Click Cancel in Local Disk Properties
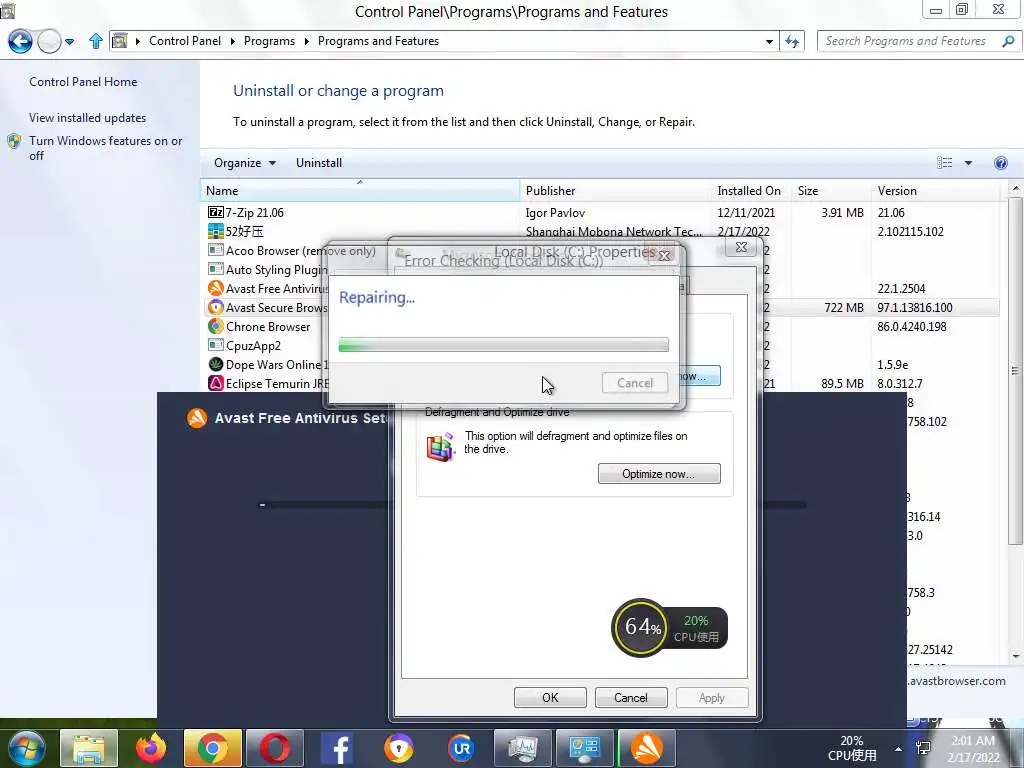This screenshot has width=1024, height=768. click(x=631, y=697)
